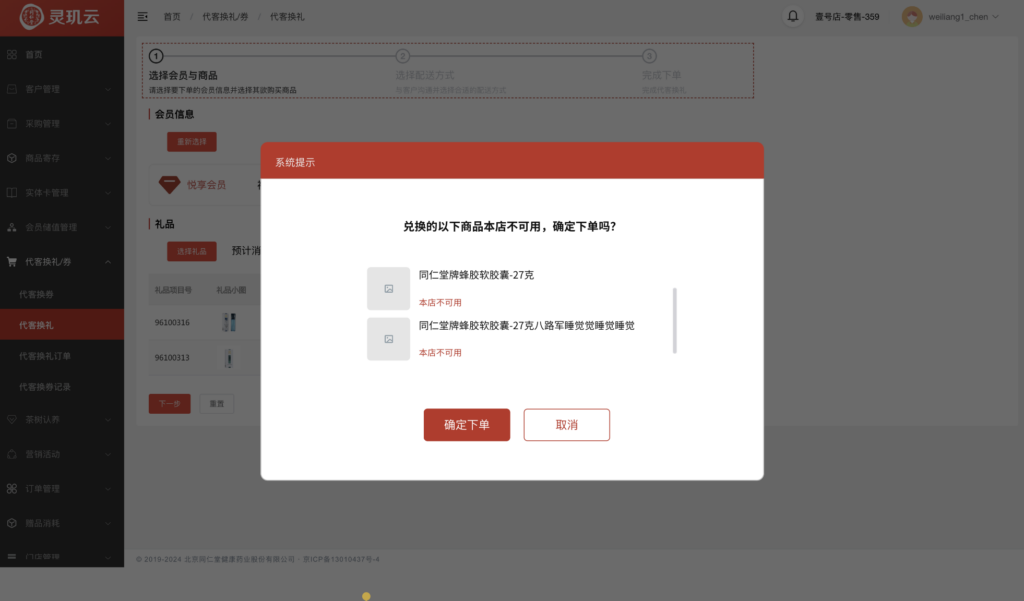Confirm with the 确定下单 button
The width and height of the screenshot is (1024, 601).
pos(467,425)
